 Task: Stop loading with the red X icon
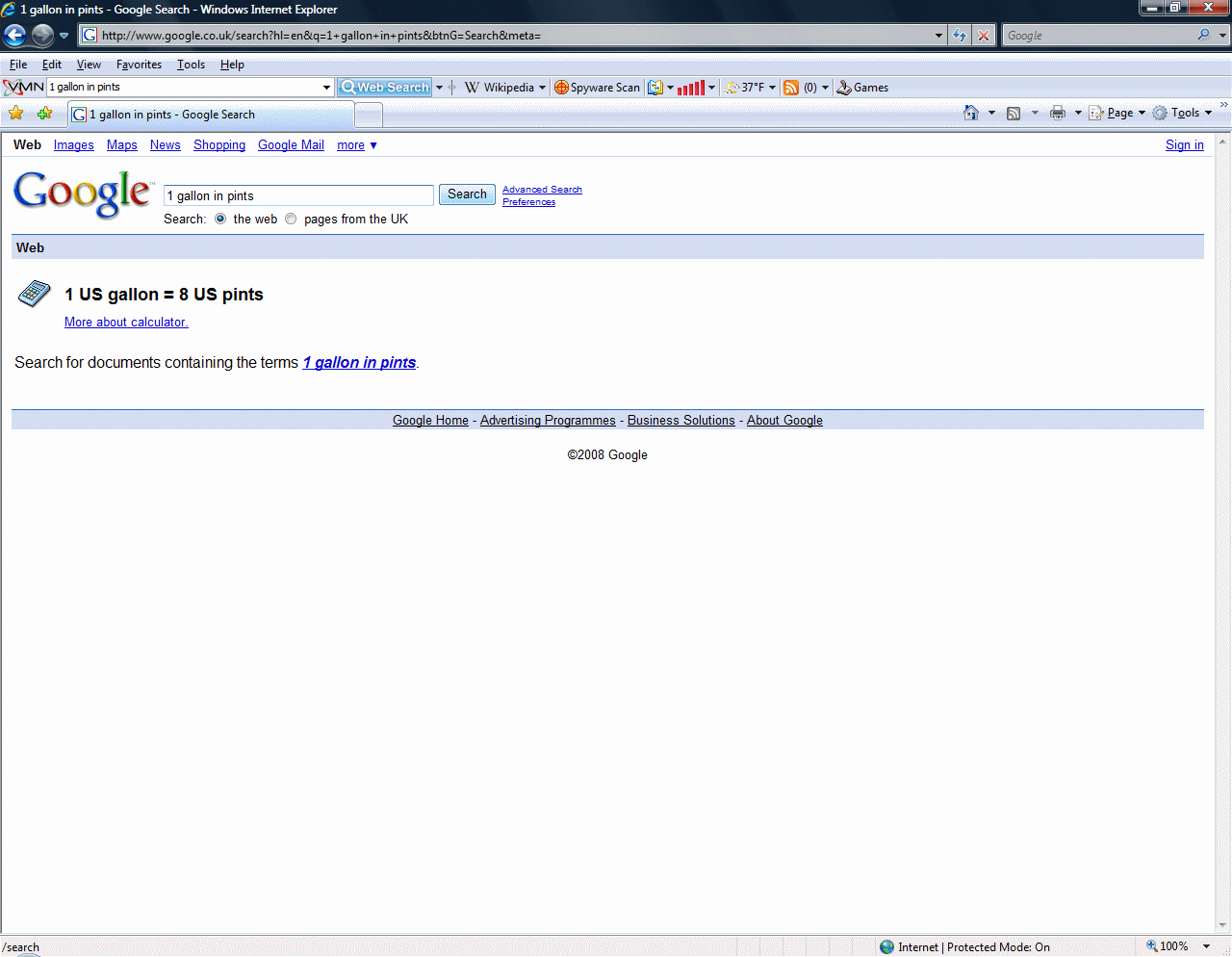tap(984, 36)
